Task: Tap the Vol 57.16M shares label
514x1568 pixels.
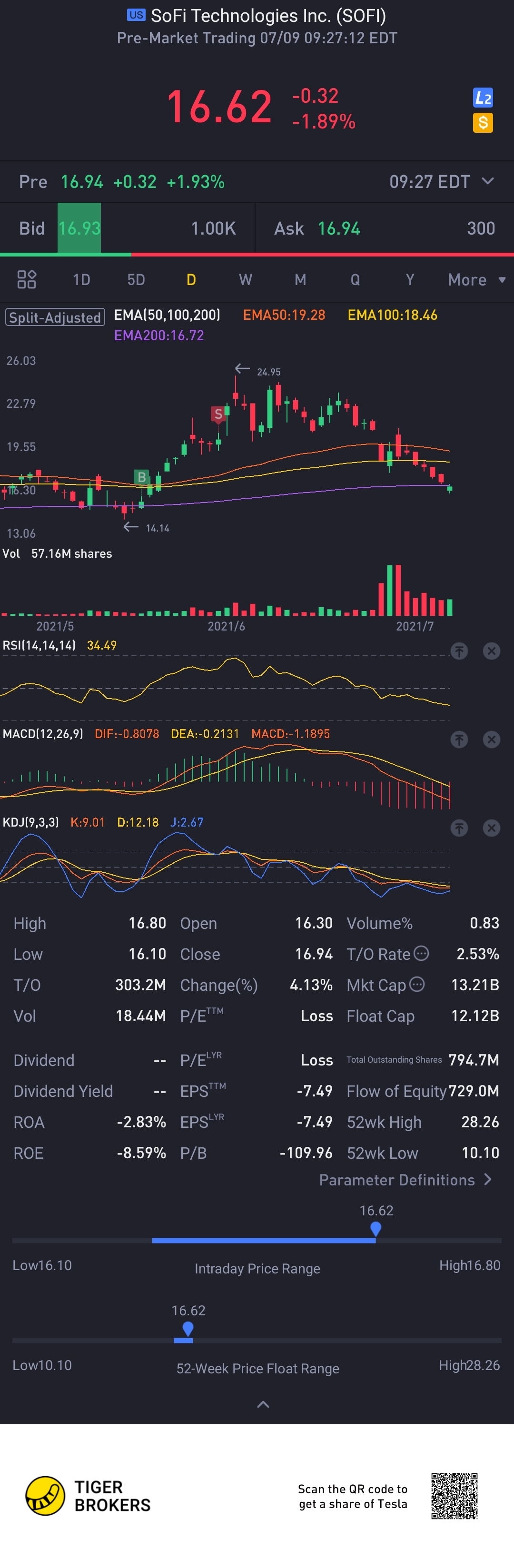Action: 57,553
